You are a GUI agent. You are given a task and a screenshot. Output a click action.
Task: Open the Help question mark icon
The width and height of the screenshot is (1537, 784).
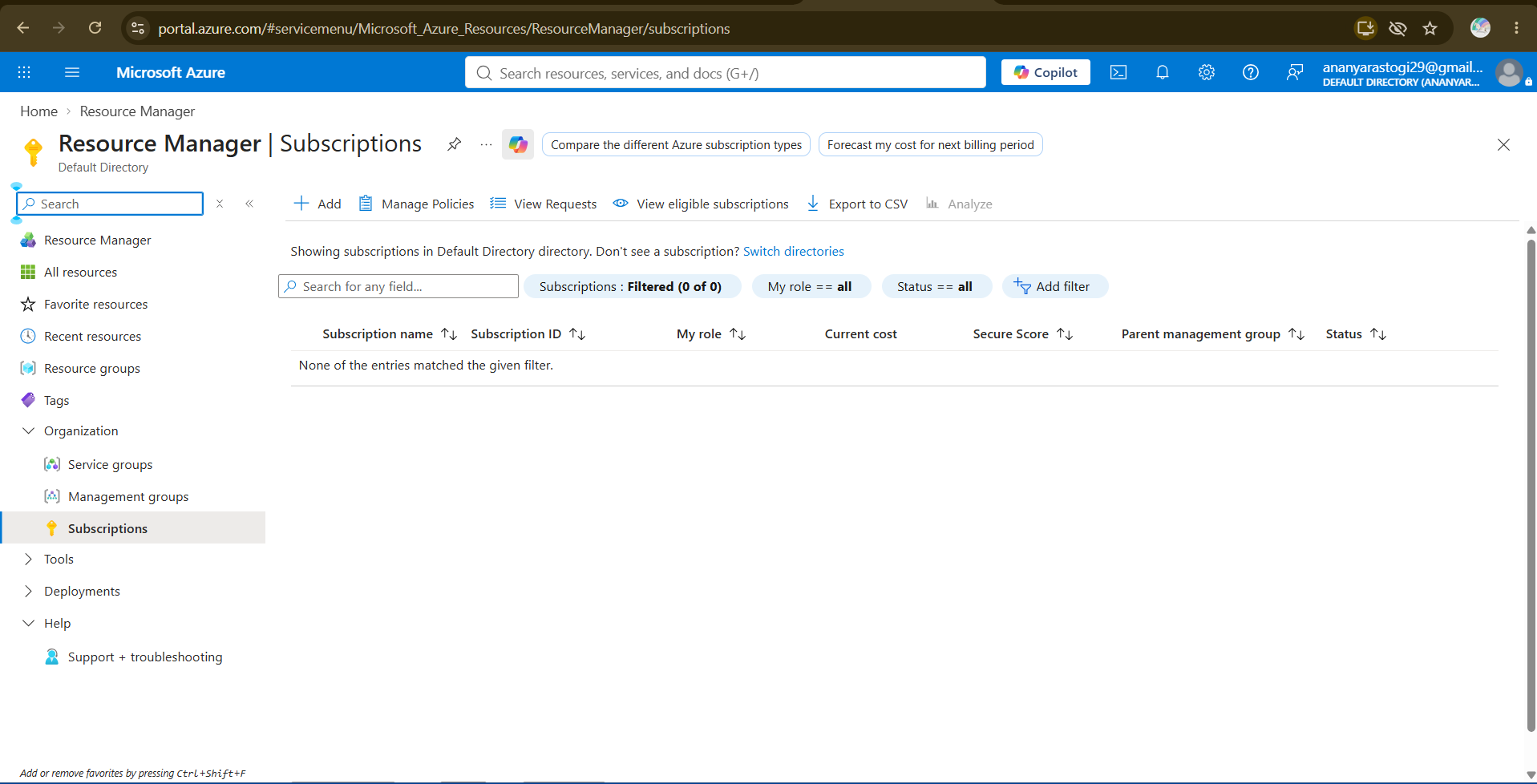tap(1251, 72)
